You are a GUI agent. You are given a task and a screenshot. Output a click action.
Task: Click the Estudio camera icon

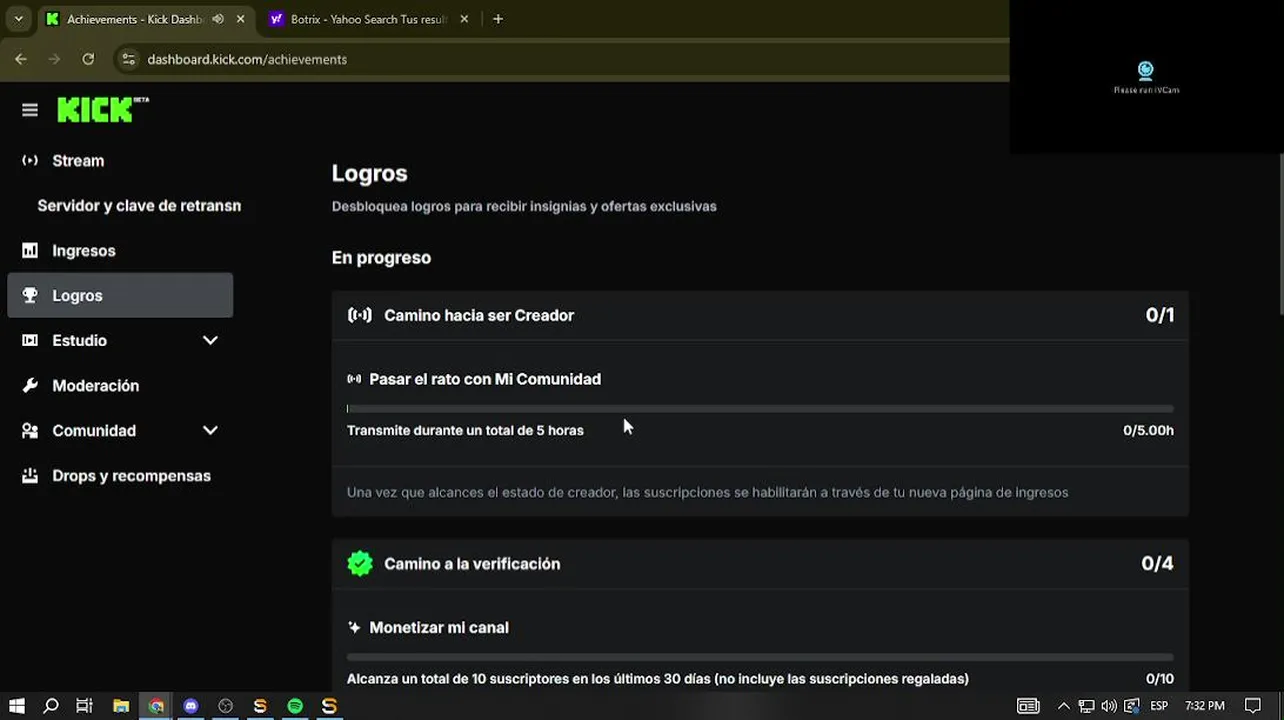(30, 341)
